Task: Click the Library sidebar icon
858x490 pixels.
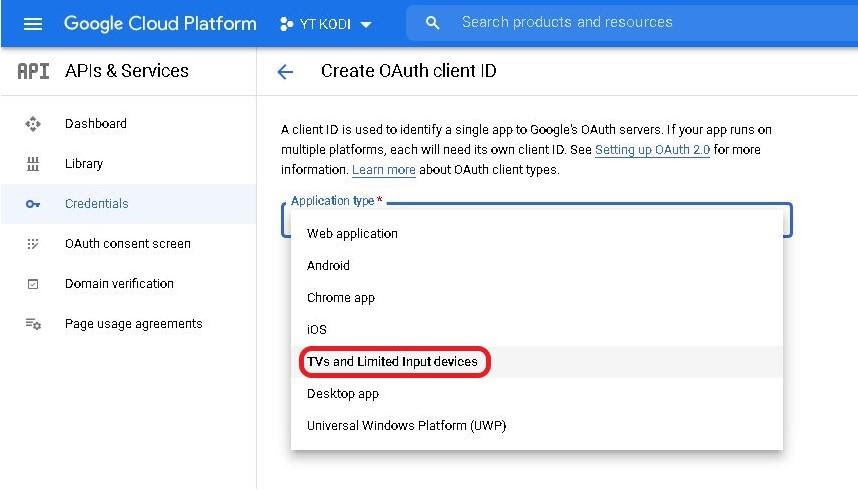Action: click(33, 164)
